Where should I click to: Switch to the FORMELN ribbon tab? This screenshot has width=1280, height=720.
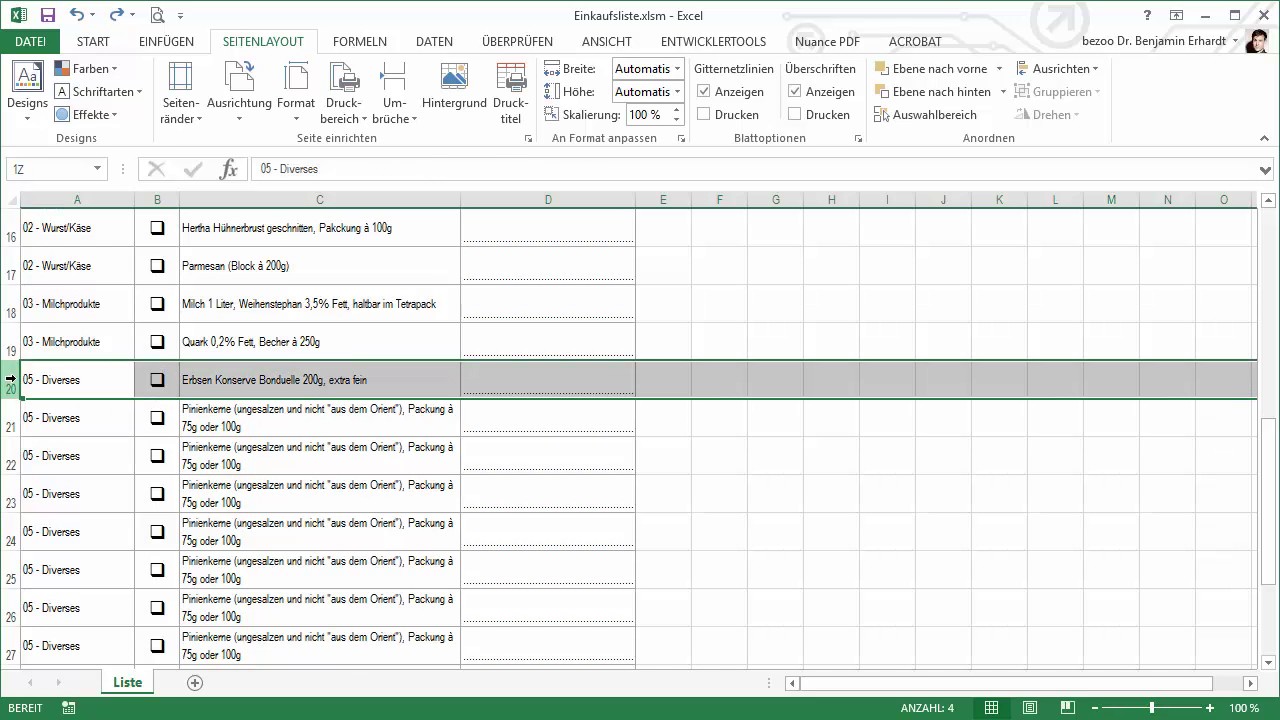(x=360, y=42)
